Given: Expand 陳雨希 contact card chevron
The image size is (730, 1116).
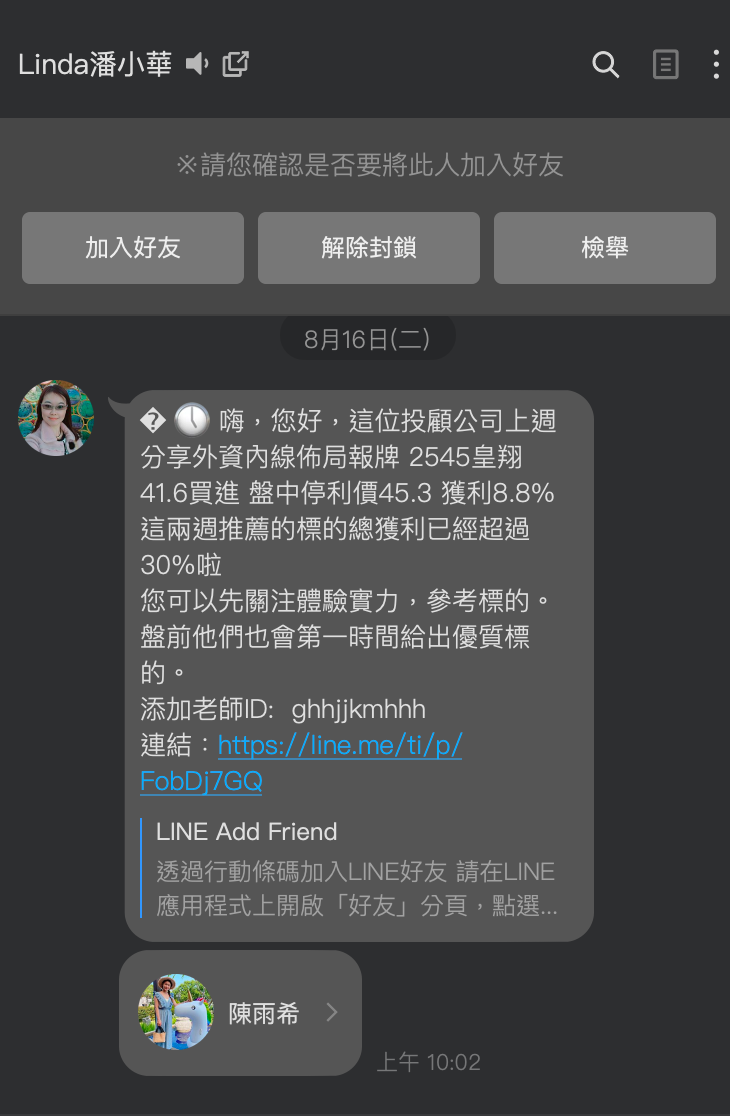Looking at the screenshot, I should pyautogui.click(x=332, y=1012).
